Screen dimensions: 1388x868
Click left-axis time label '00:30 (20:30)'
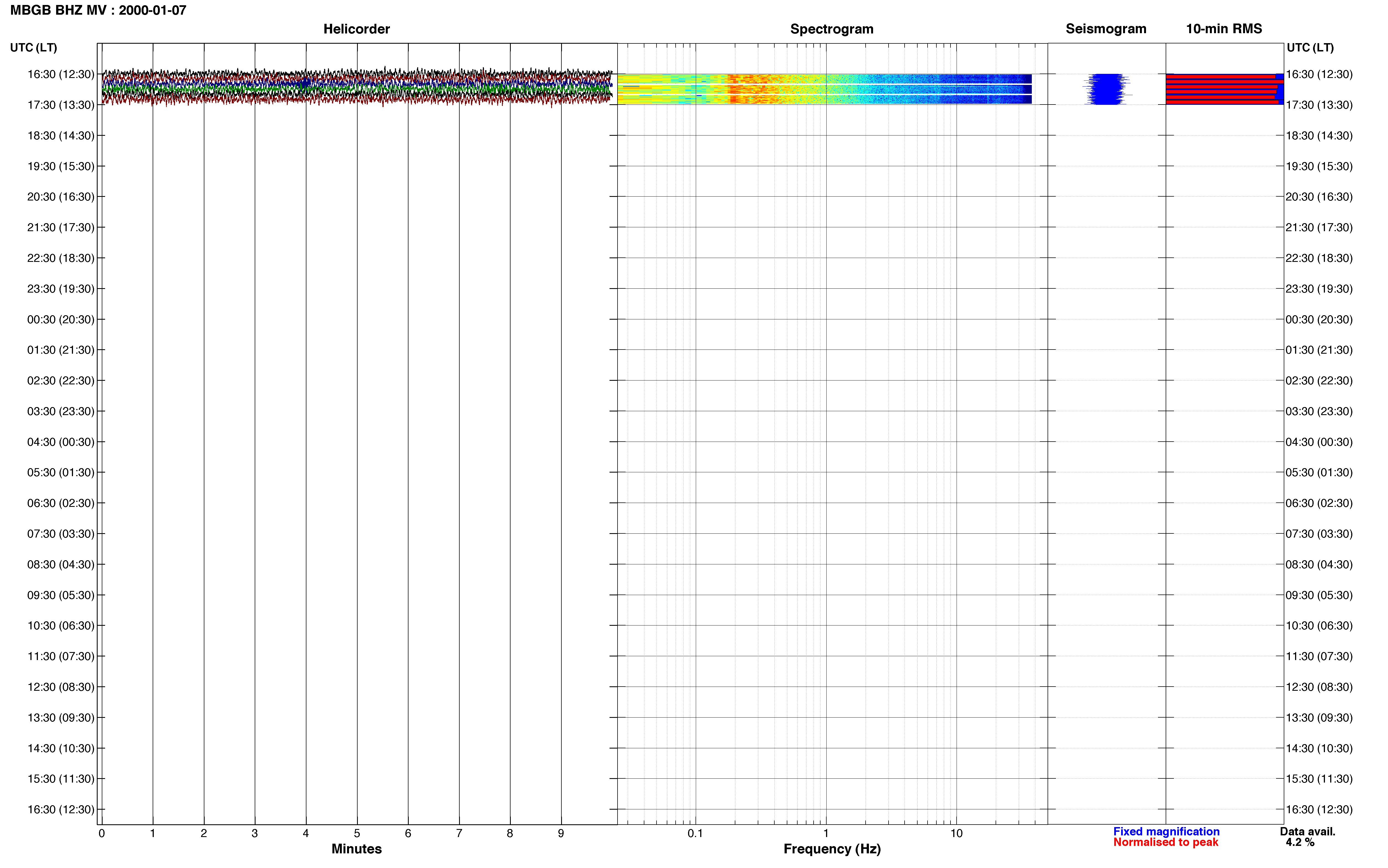61,319
